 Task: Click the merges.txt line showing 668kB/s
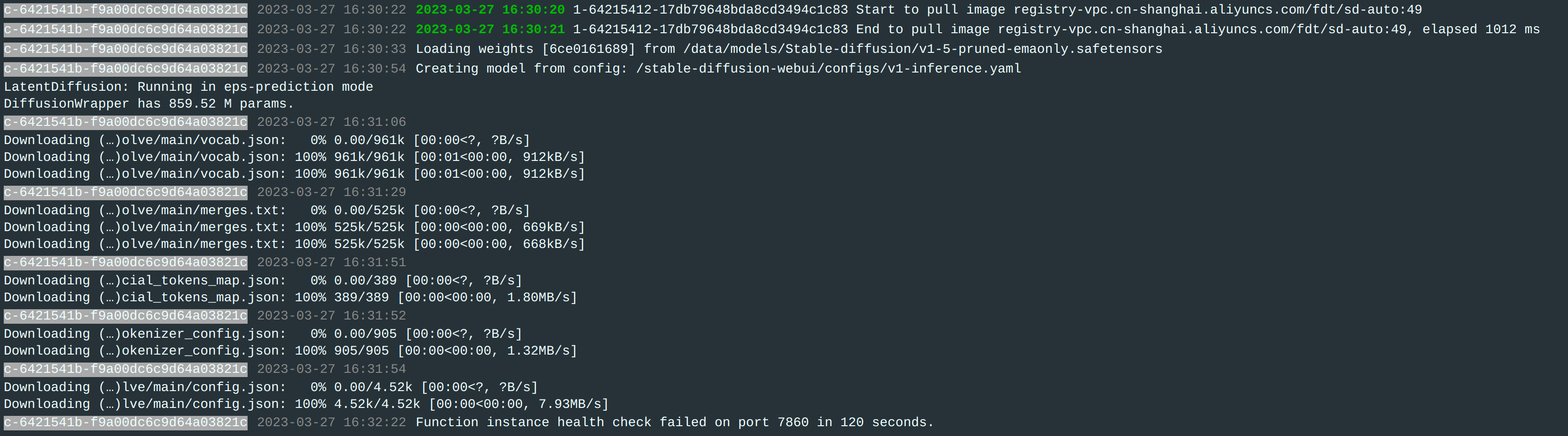[294, 244]
